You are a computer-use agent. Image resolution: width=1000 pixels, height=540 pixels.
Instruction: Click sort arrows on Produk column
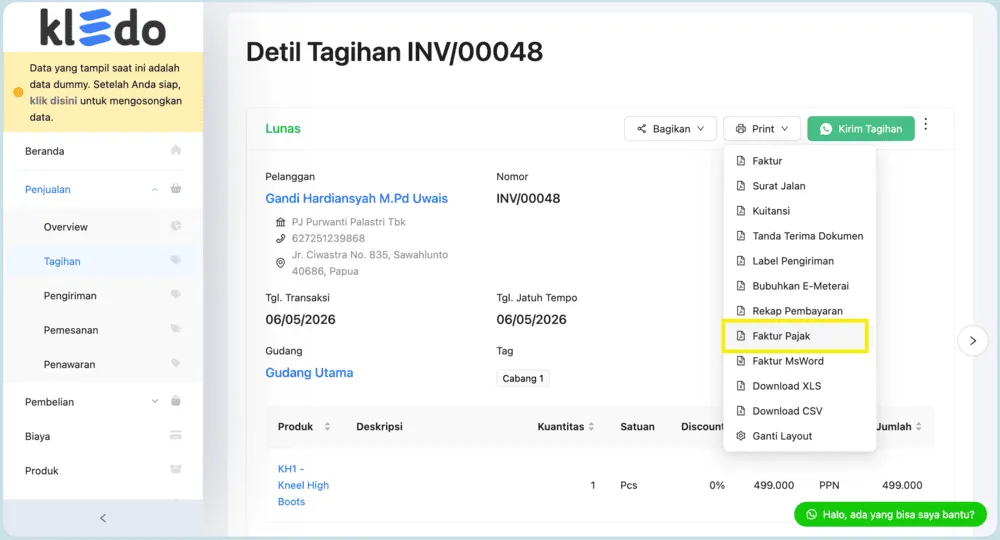pos(327,427)
